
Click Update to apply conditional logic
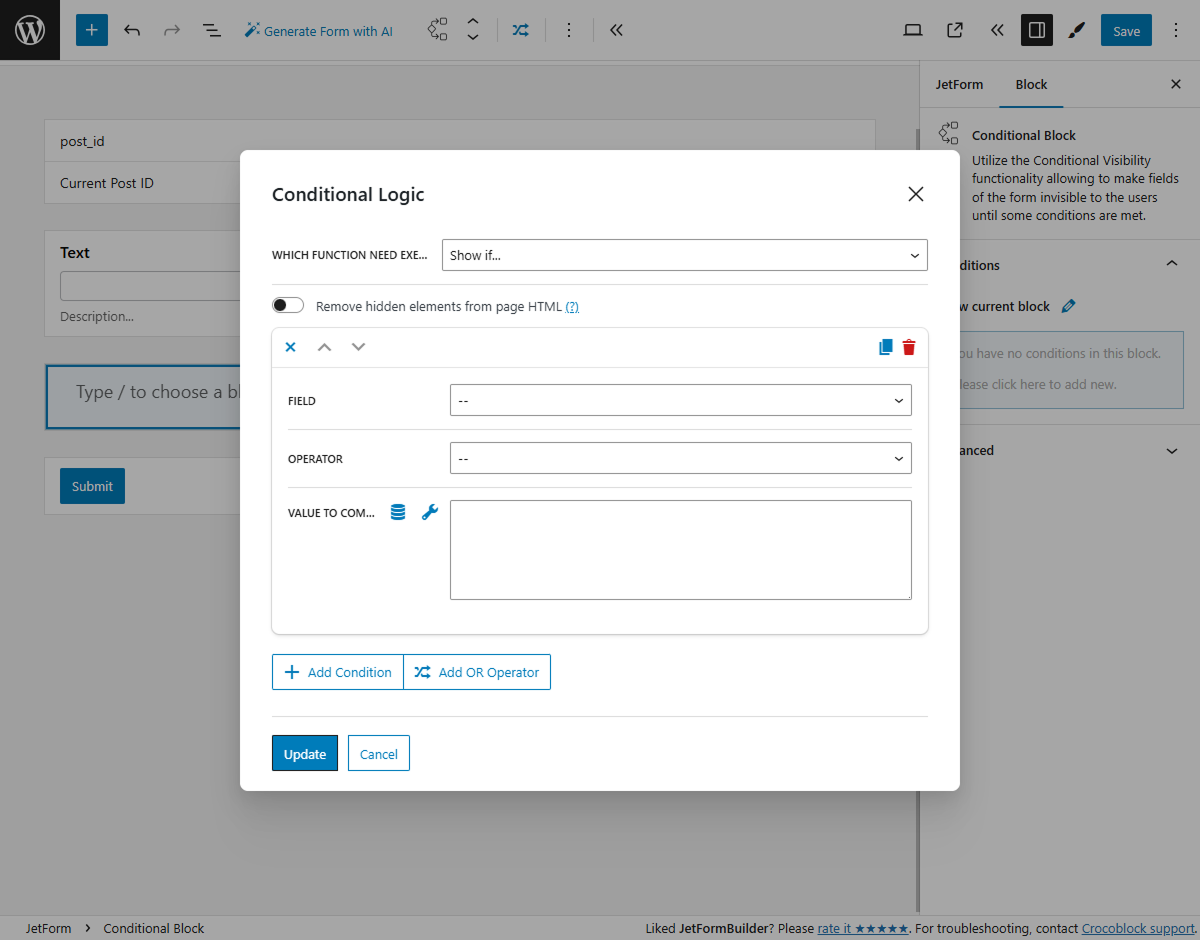(x=304, y=753)
